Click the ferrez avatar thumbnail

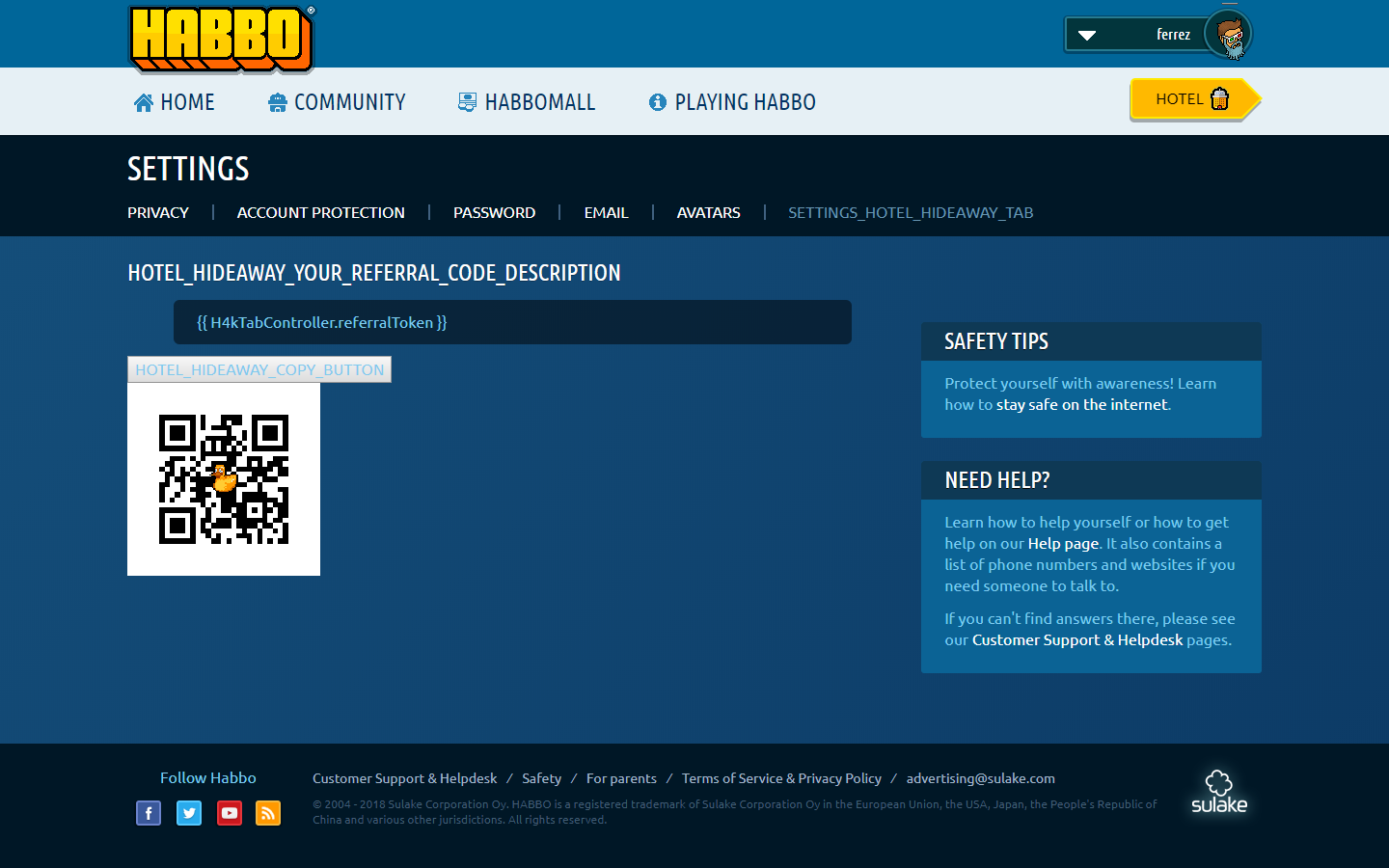coord(1229,34)
